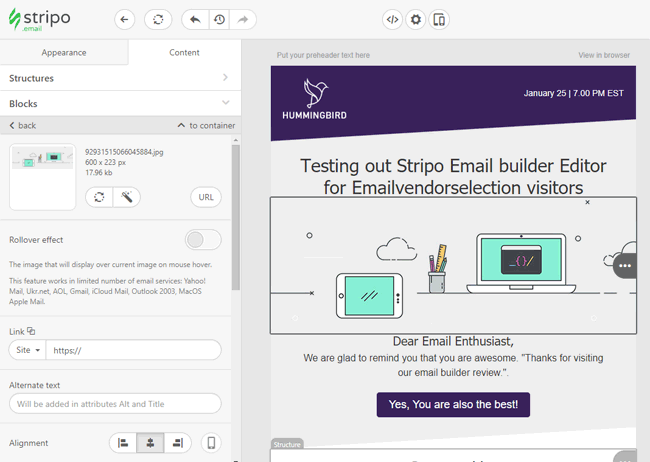Screen dimensions: 650x462
Task: Toggle mobile alignment phone icon
Action: 211,443
